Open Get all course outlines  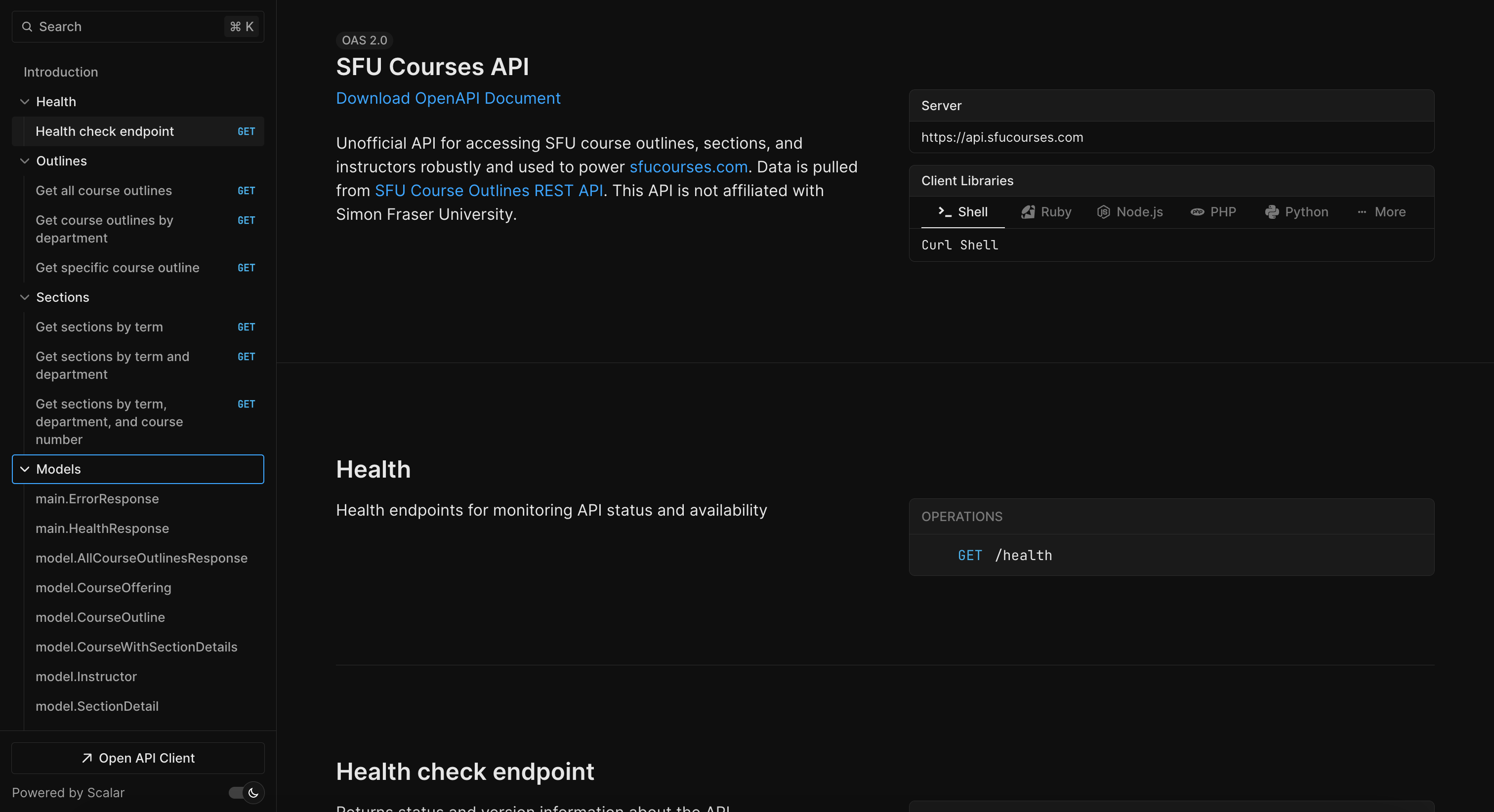(x=138, y=190)
